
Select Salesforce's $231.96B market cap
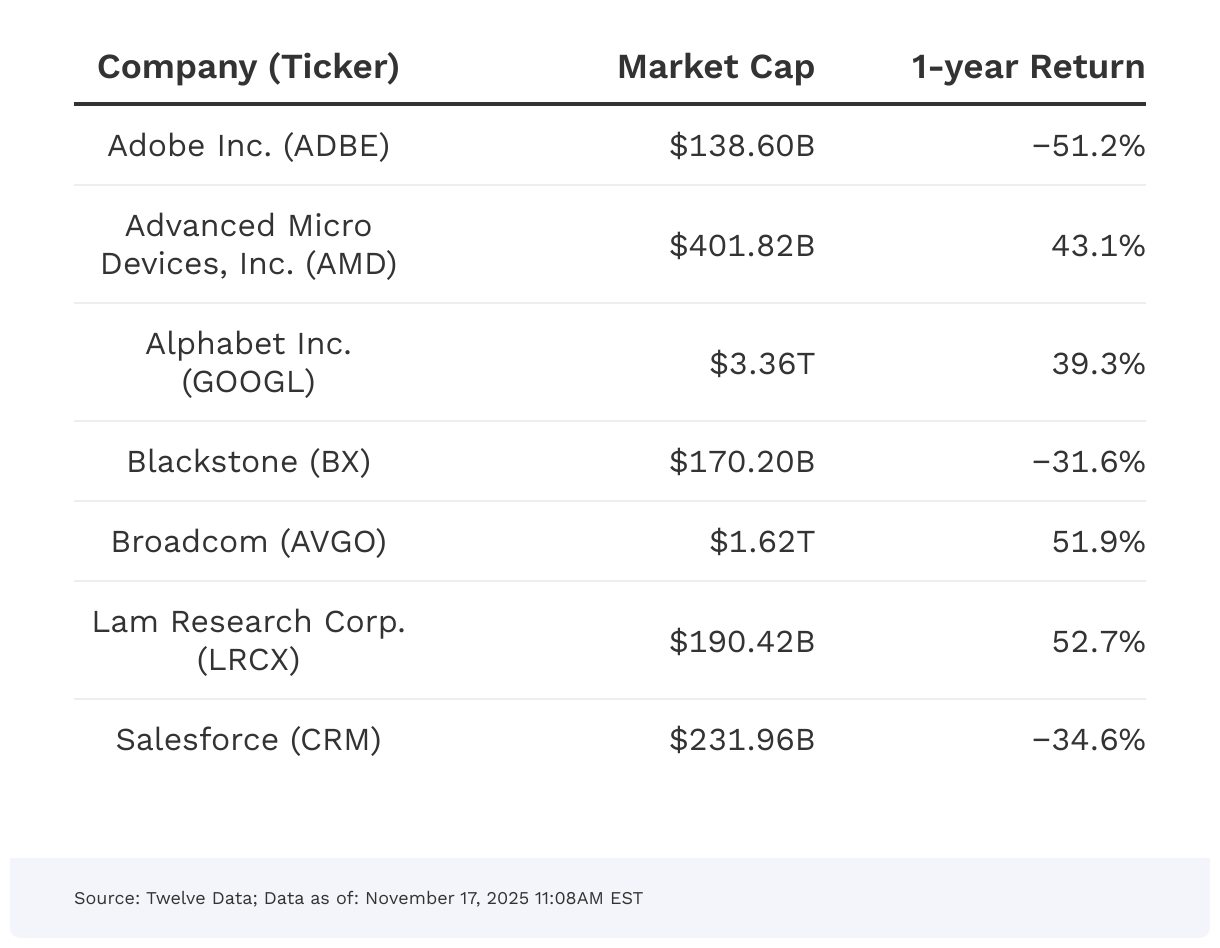[742, 740]
